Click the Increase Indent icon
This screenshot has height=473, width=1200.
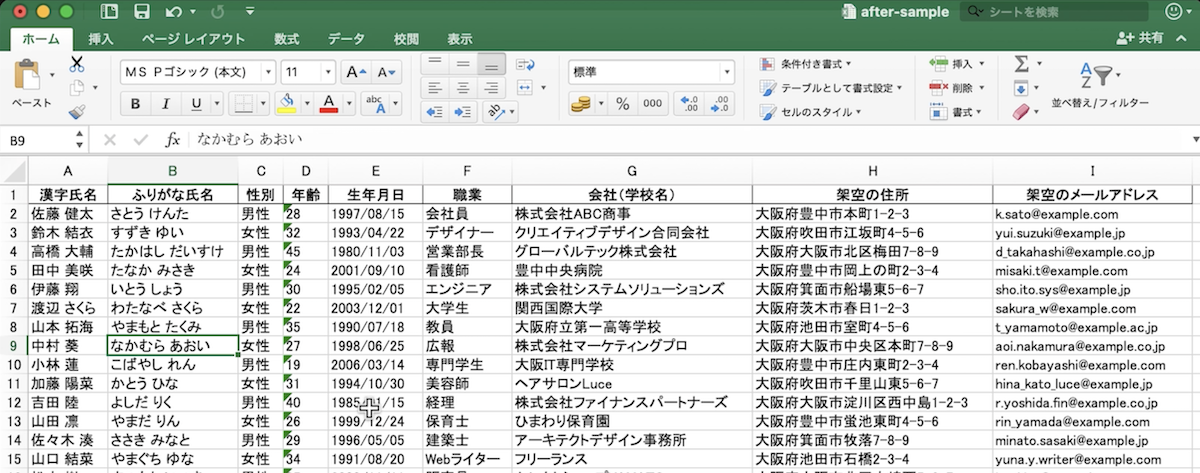click(x=463, y=111)
